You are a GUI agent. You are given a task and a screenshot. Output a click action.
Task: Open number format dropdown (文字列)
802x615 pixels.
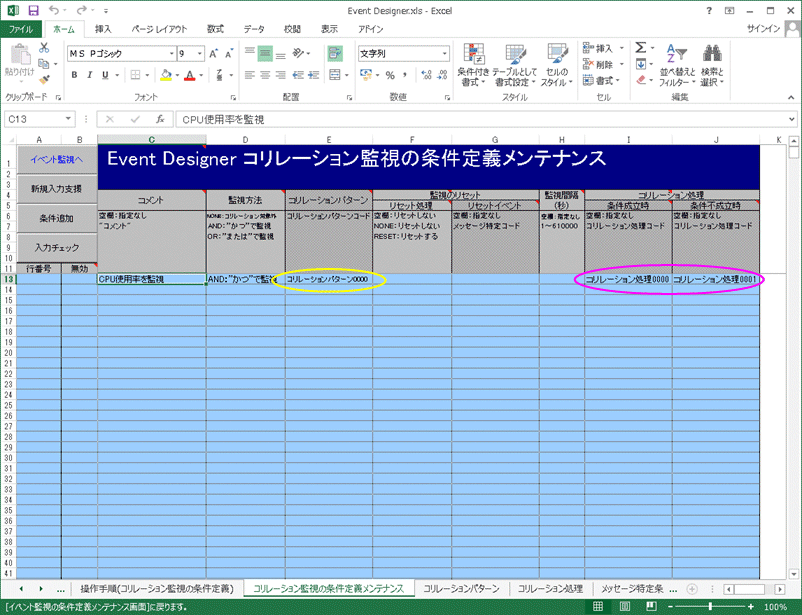(444, 54)
